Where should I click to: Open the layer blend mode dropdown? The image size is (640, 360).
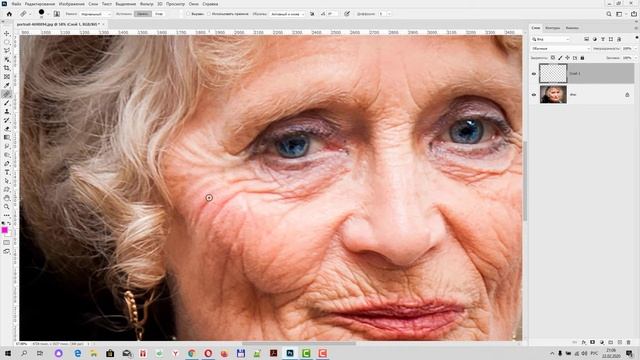click(560, 49)
